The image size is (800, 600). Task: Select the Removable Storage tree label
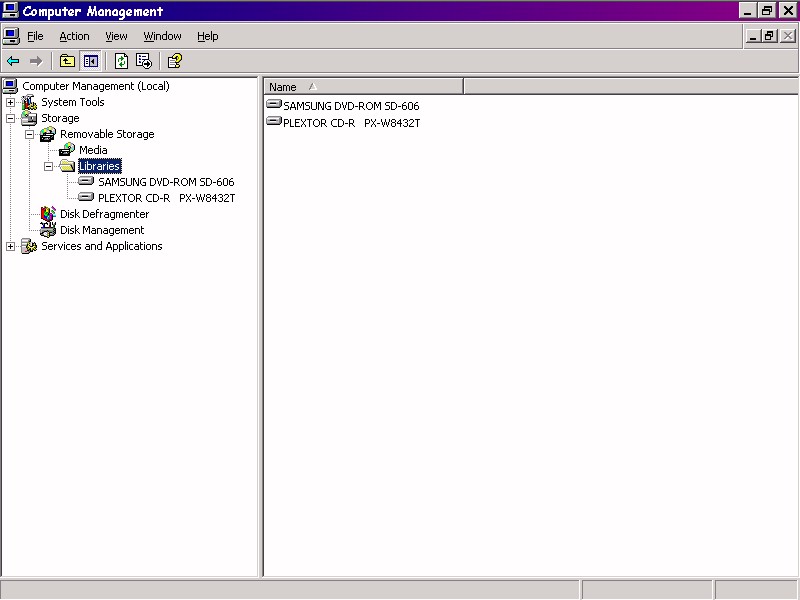tap(107, 134)
